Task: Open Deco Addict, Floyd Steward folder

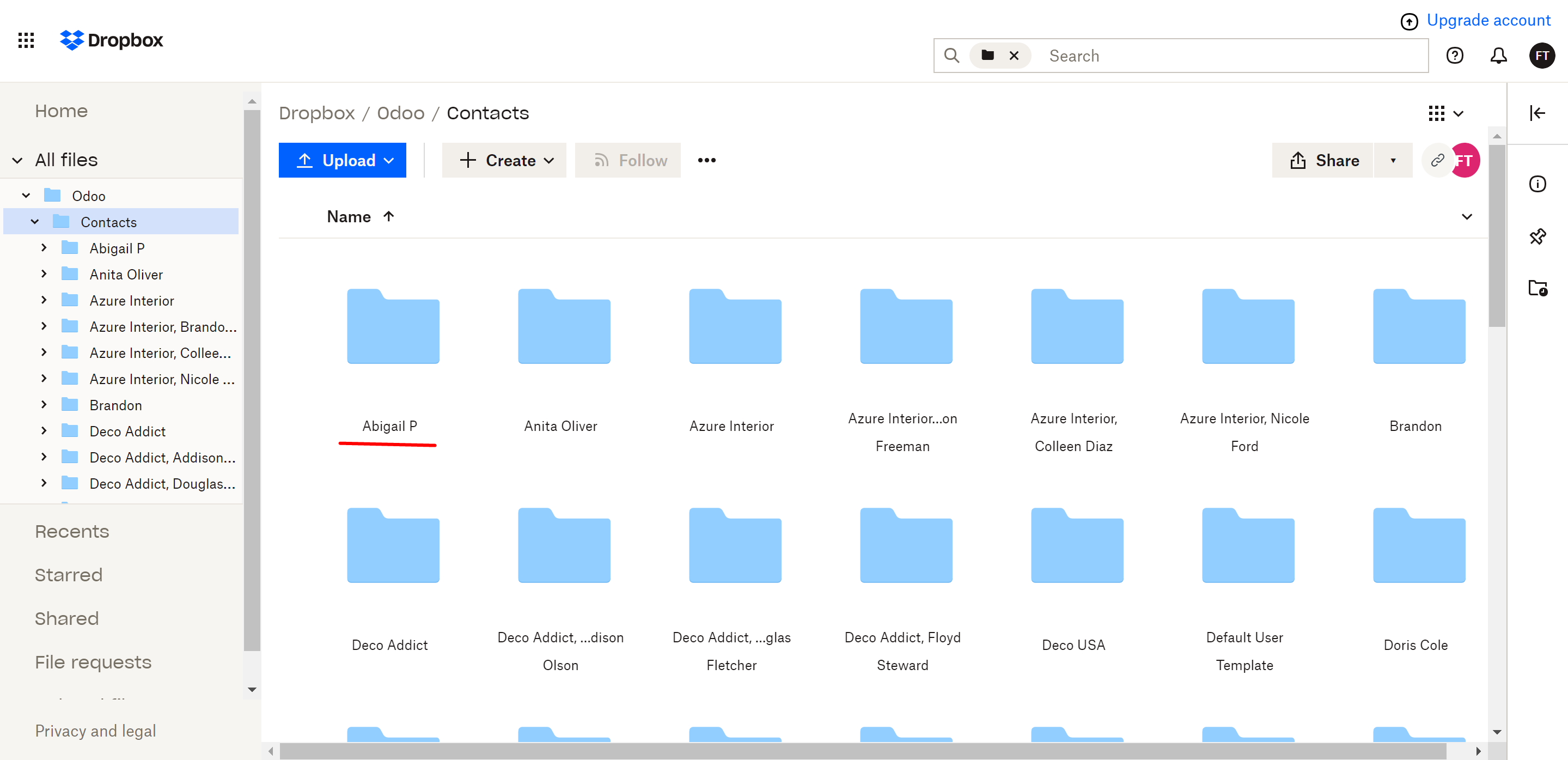Action: (906, 545)
